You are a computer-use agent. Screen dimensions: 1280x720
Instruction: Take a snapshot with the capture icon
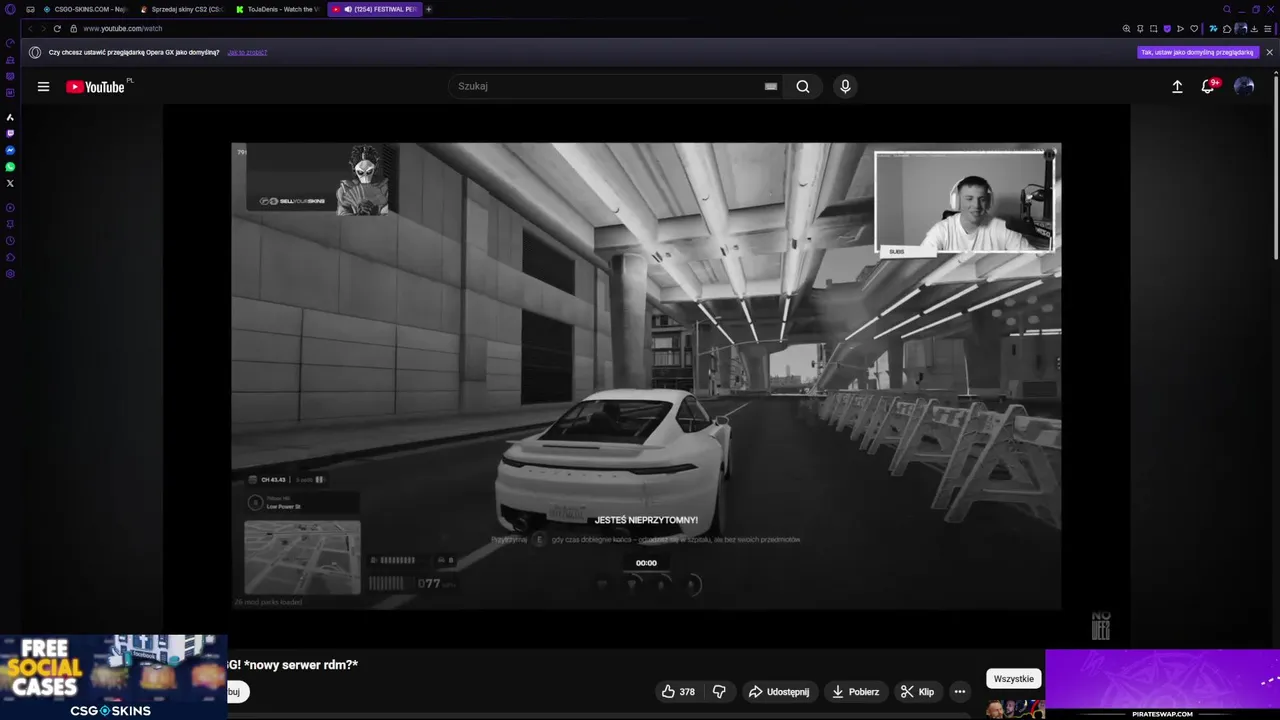1153,29
